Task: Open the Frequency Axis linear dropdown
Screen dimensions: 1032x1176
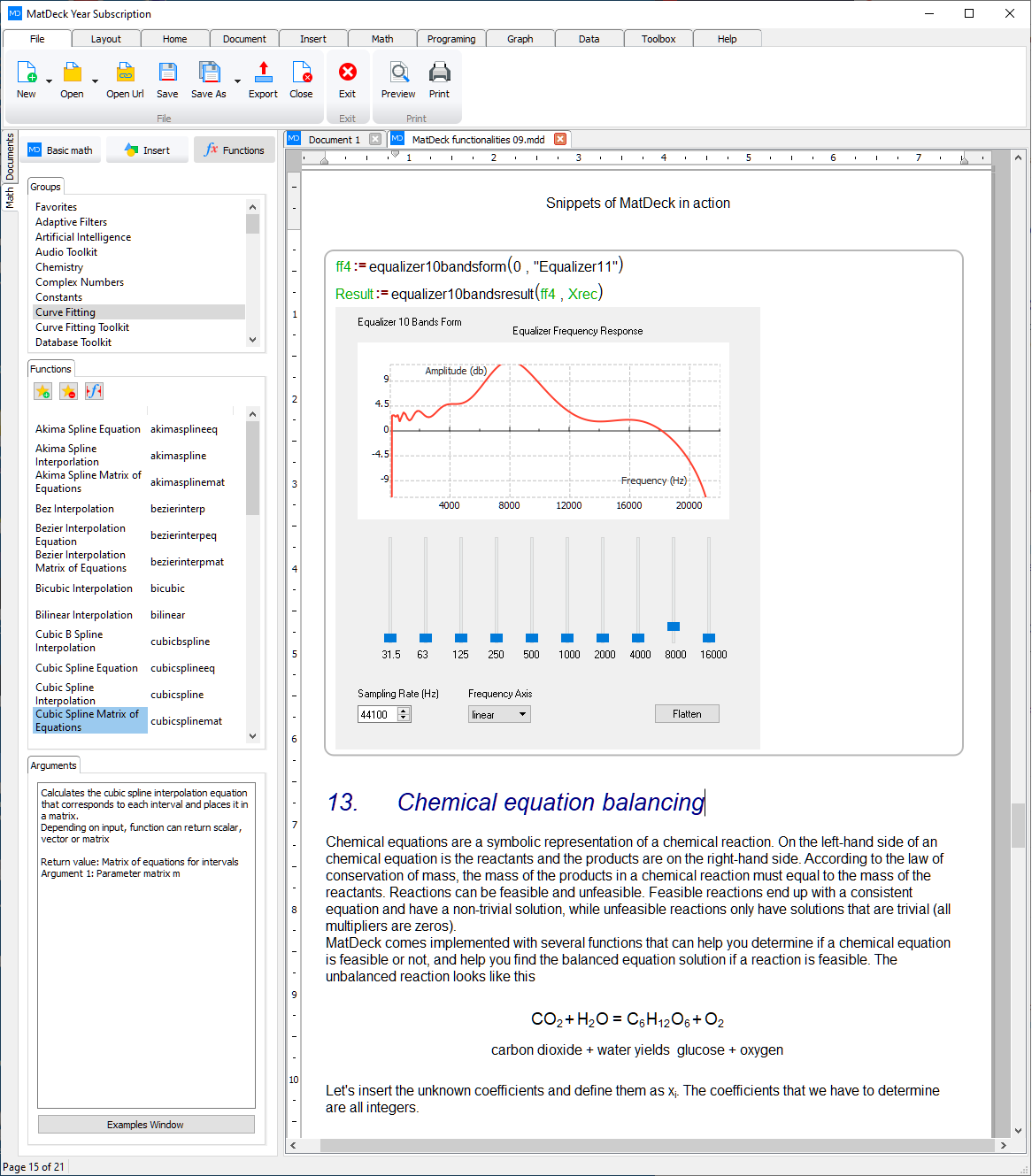Action: pos(499,714)
